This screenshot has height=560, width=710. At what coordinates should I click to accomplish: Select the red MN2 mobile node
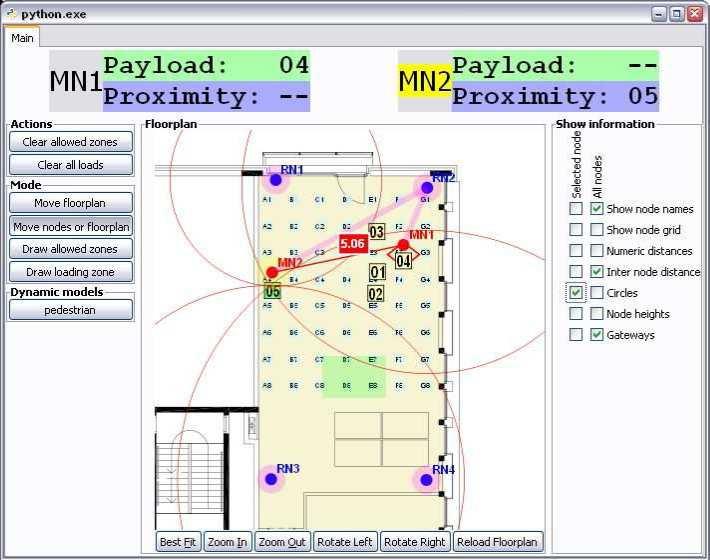coord(272,272)
